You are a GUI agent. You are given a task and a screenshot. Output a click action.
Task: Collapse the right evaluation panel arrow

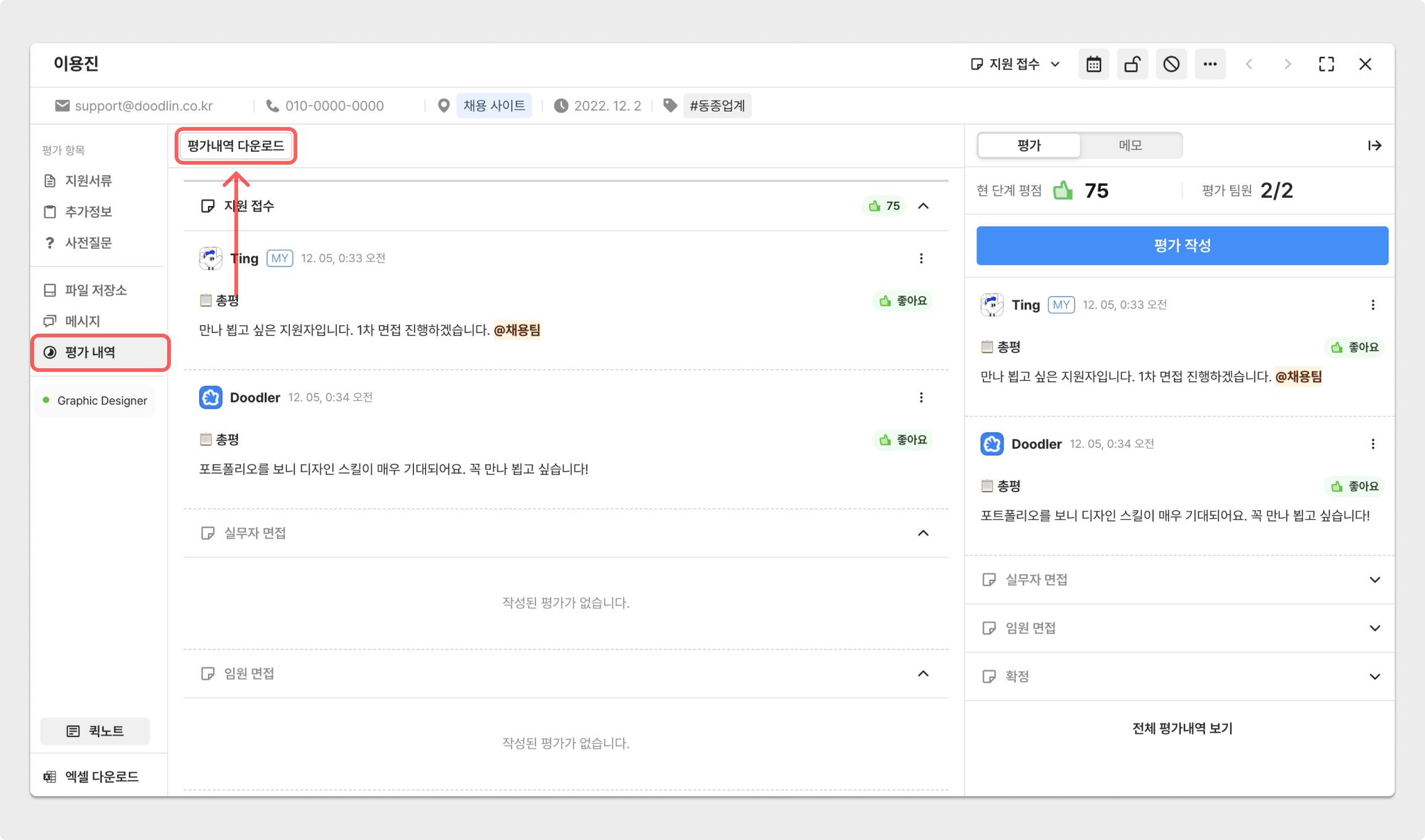pyautogui.click(x=1374, y=146)
